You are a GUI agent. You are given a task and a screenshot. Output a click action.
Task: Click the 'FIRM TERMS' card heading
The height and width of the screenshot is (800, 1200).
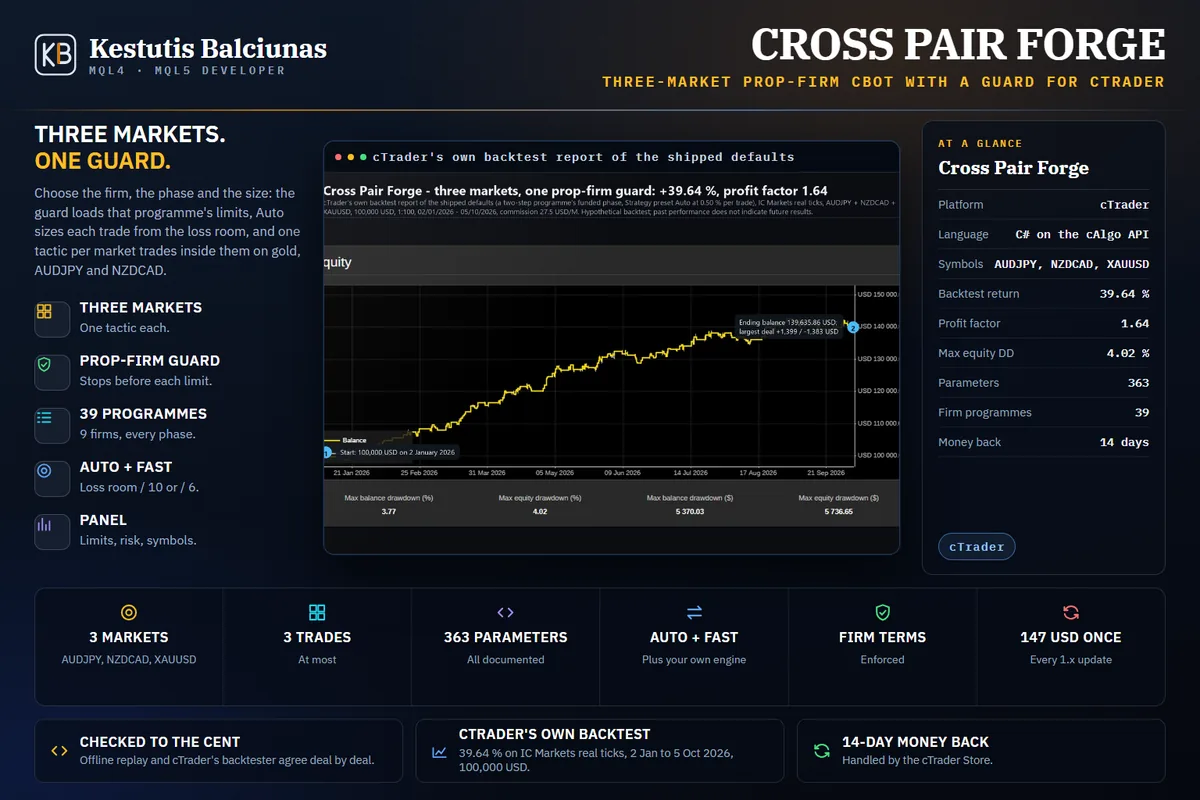point(882,637)
